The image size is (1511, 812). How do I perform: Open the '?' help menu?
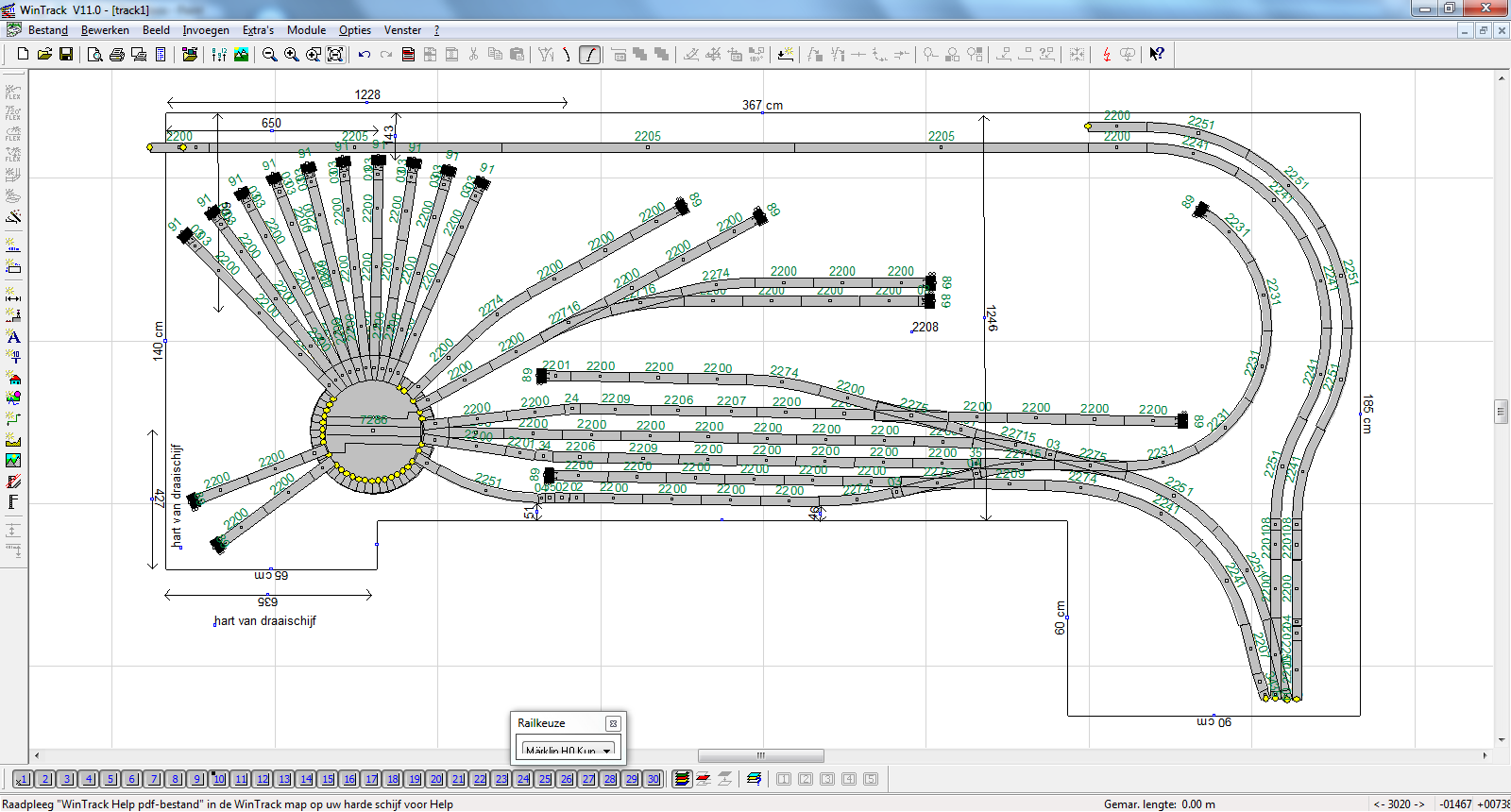(x=436, y=30)
